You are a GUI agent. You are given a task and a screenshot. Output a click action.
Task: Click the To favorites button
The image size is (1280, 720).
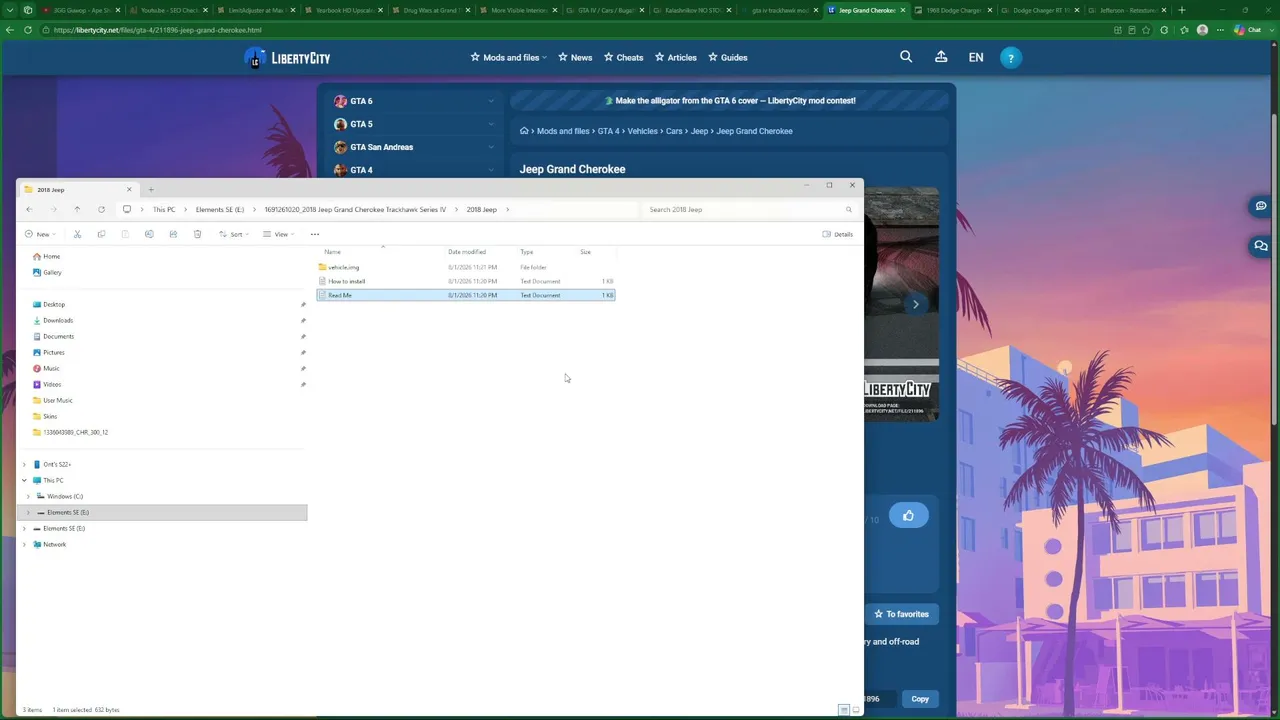click(x=901, y=614)
